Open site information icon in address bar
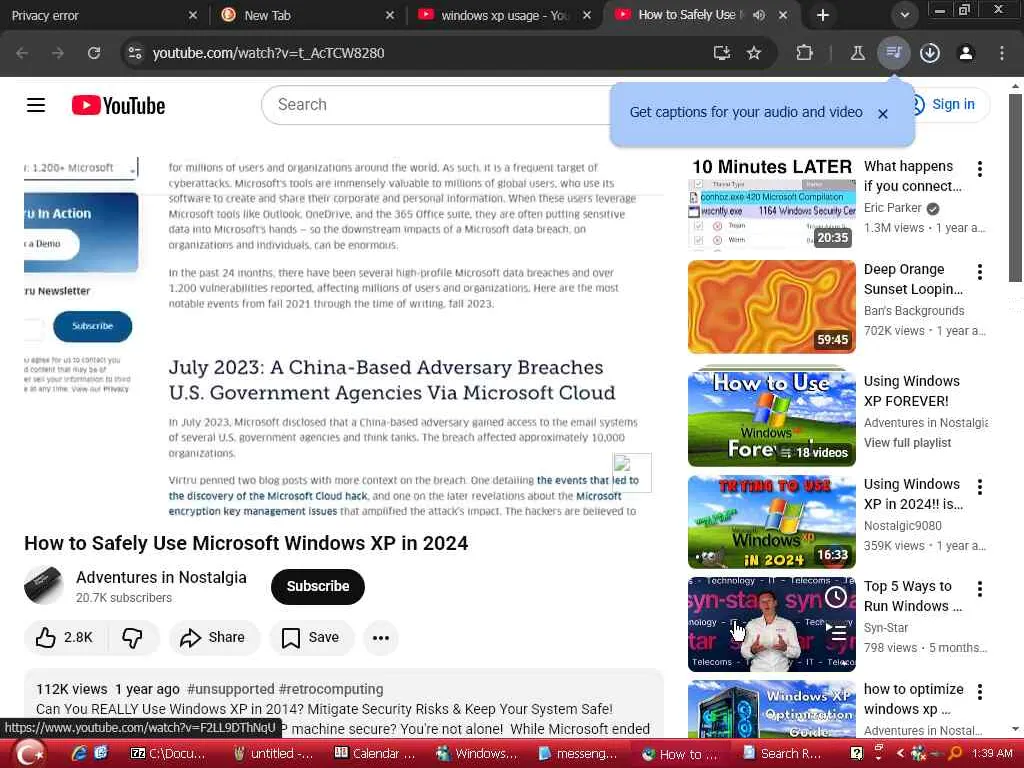The image size is (1024, 768). [x=135, y=53]
